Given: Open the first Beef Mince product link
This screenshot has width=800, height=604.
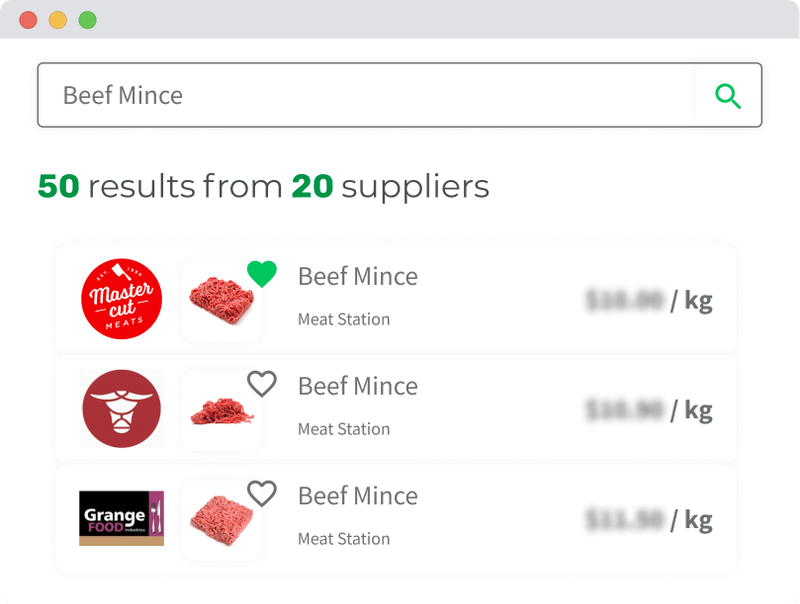Looking at the screenshot, I should 357,276.
